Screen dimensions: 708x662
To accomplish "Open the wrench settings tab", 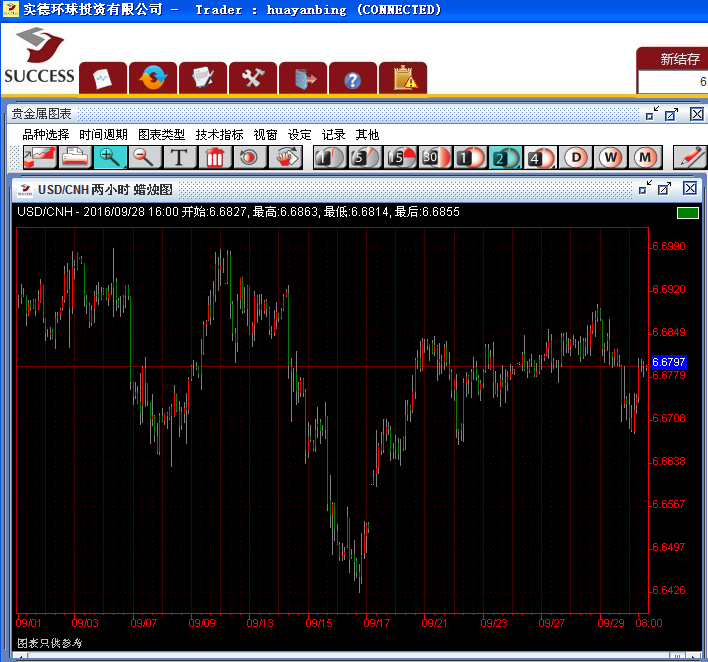I will 253,78.
